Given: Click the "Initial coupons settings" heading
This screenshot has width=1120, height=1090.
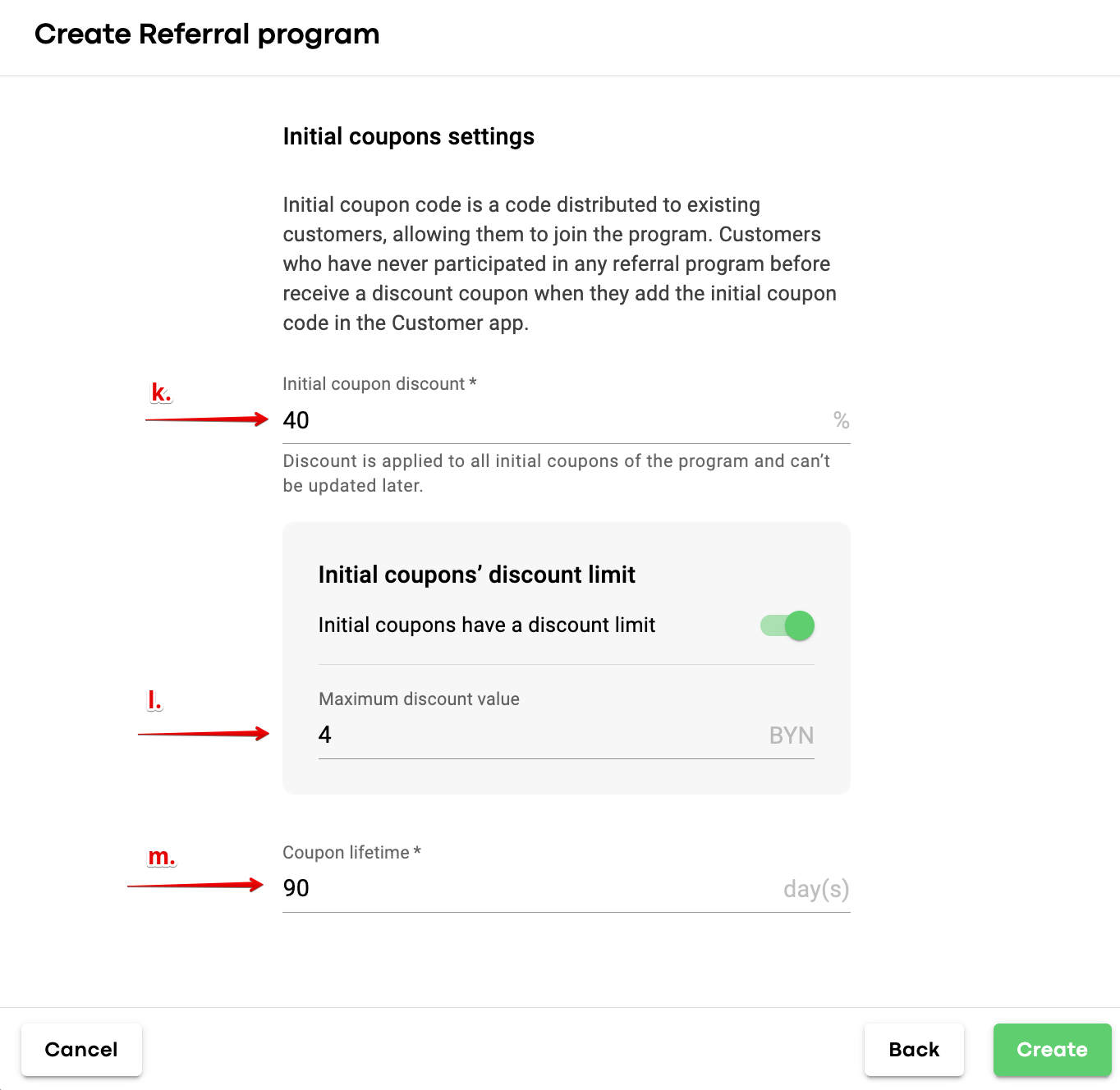Looking at the screenshot, I should 408,136.
